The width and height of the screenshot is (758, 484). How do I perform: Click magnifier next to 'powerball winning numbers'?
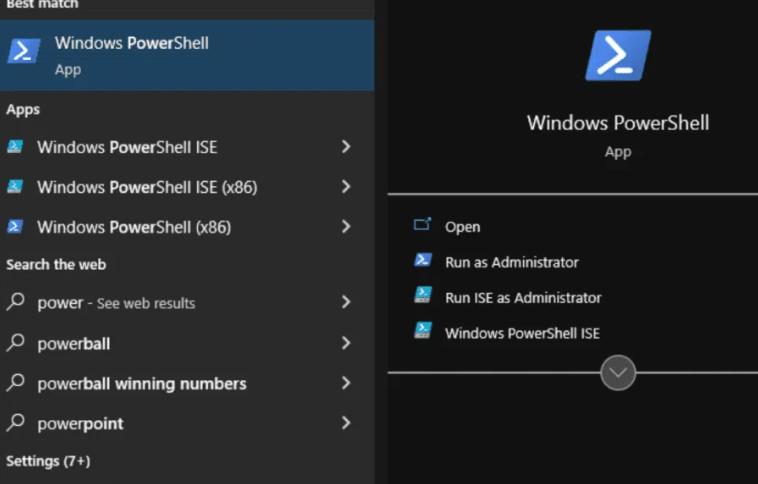pos(15,382)
